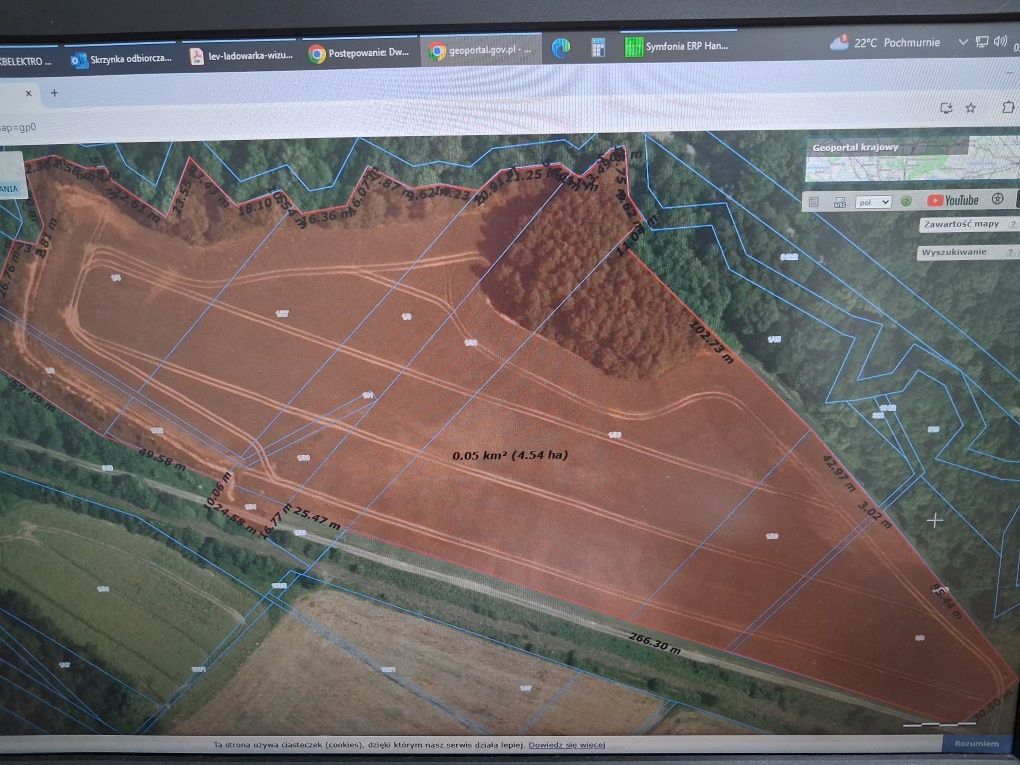The height and width of the screenshot is (765, 1020).
Task: Switch to the geoportal.gov.pl Chrome taskbar window
Action: click(x=481, y=50)
